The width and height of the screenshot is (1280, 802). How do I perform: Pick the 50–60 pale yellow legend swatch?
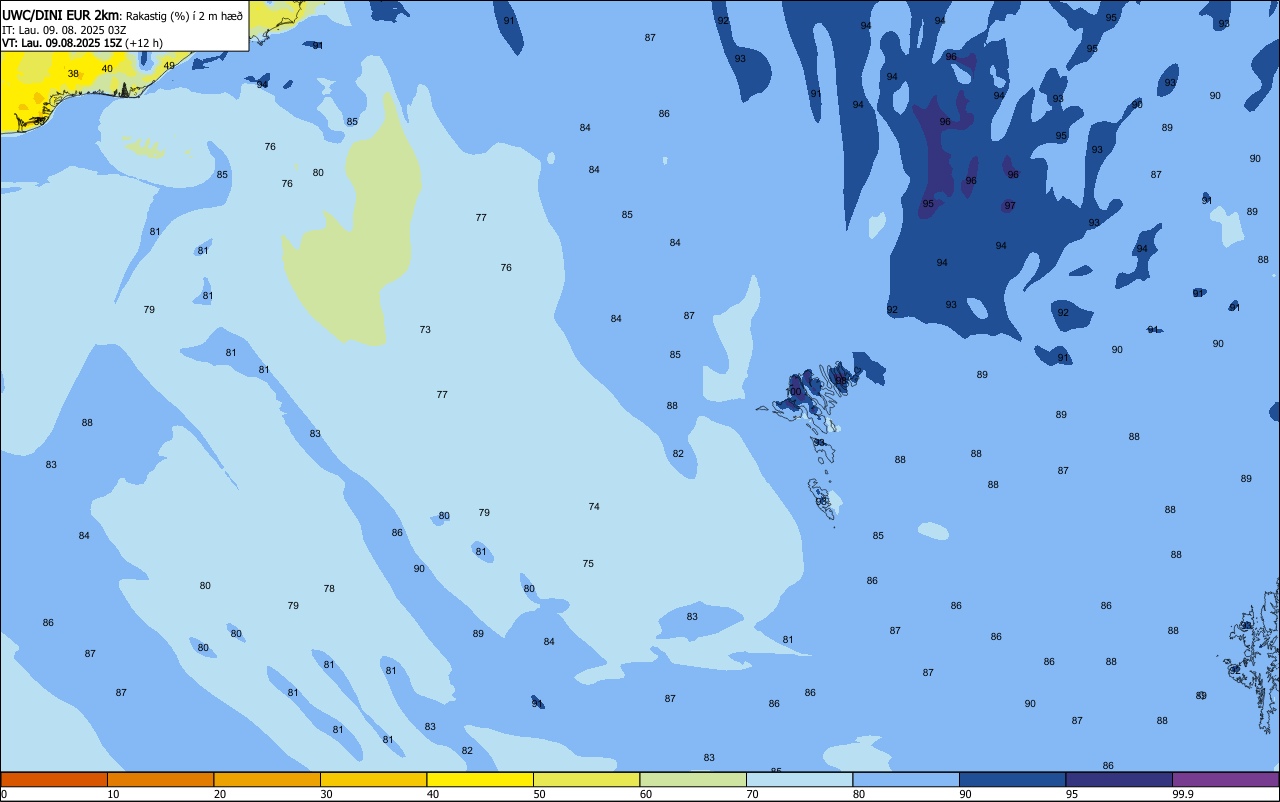tap(586, 779)
